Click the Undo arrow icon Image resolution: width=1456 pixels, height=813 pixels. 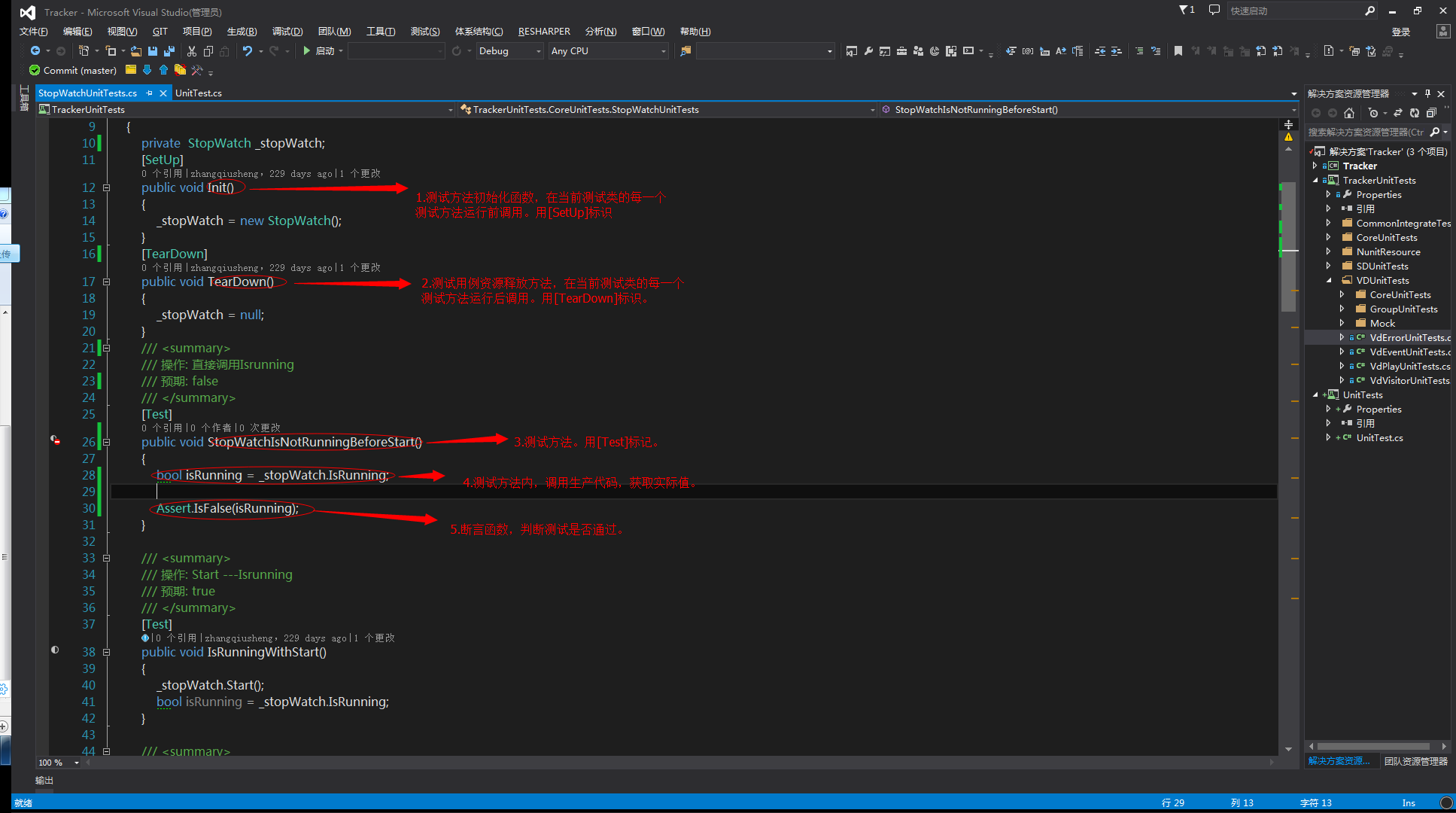click(247, 51)
